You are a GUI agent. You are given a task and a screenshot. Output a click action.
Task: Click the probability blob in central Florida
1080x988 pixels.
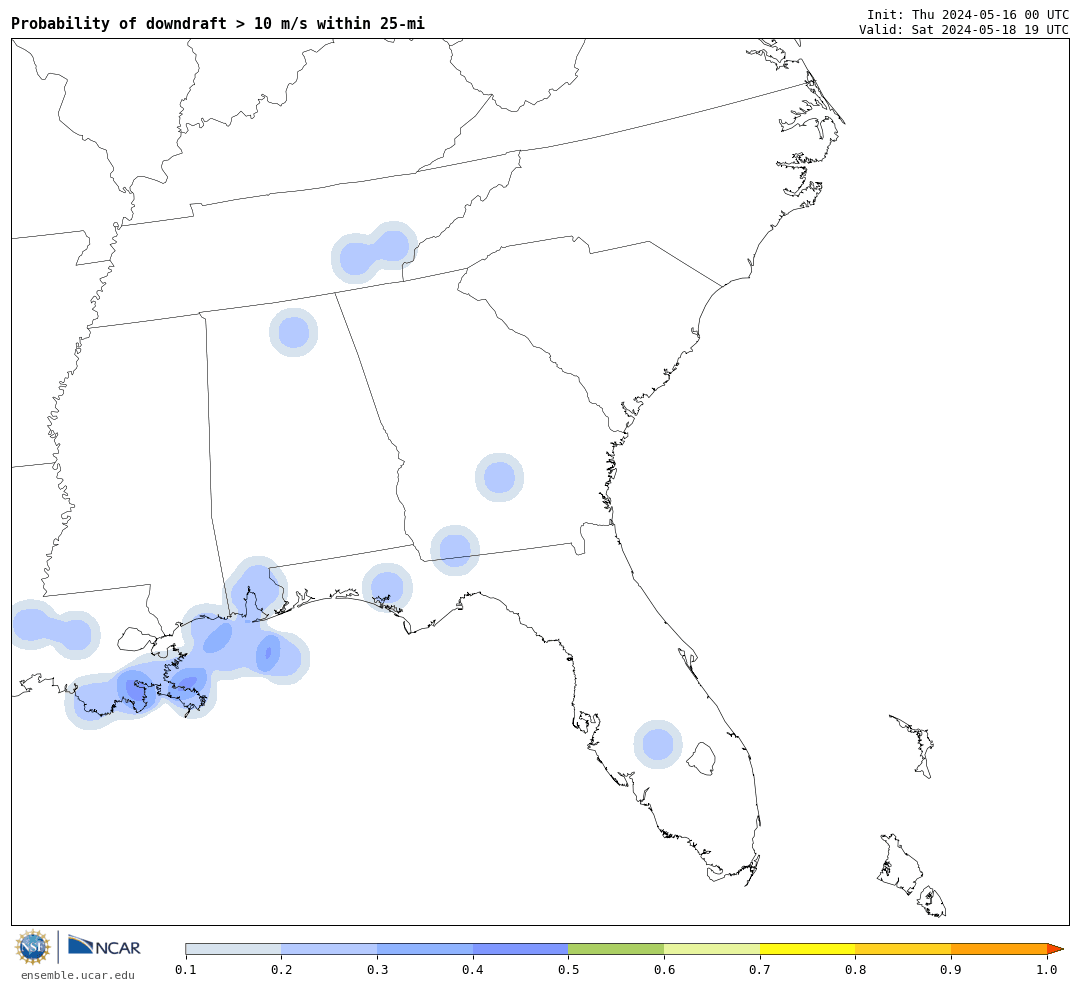(658, 744)
